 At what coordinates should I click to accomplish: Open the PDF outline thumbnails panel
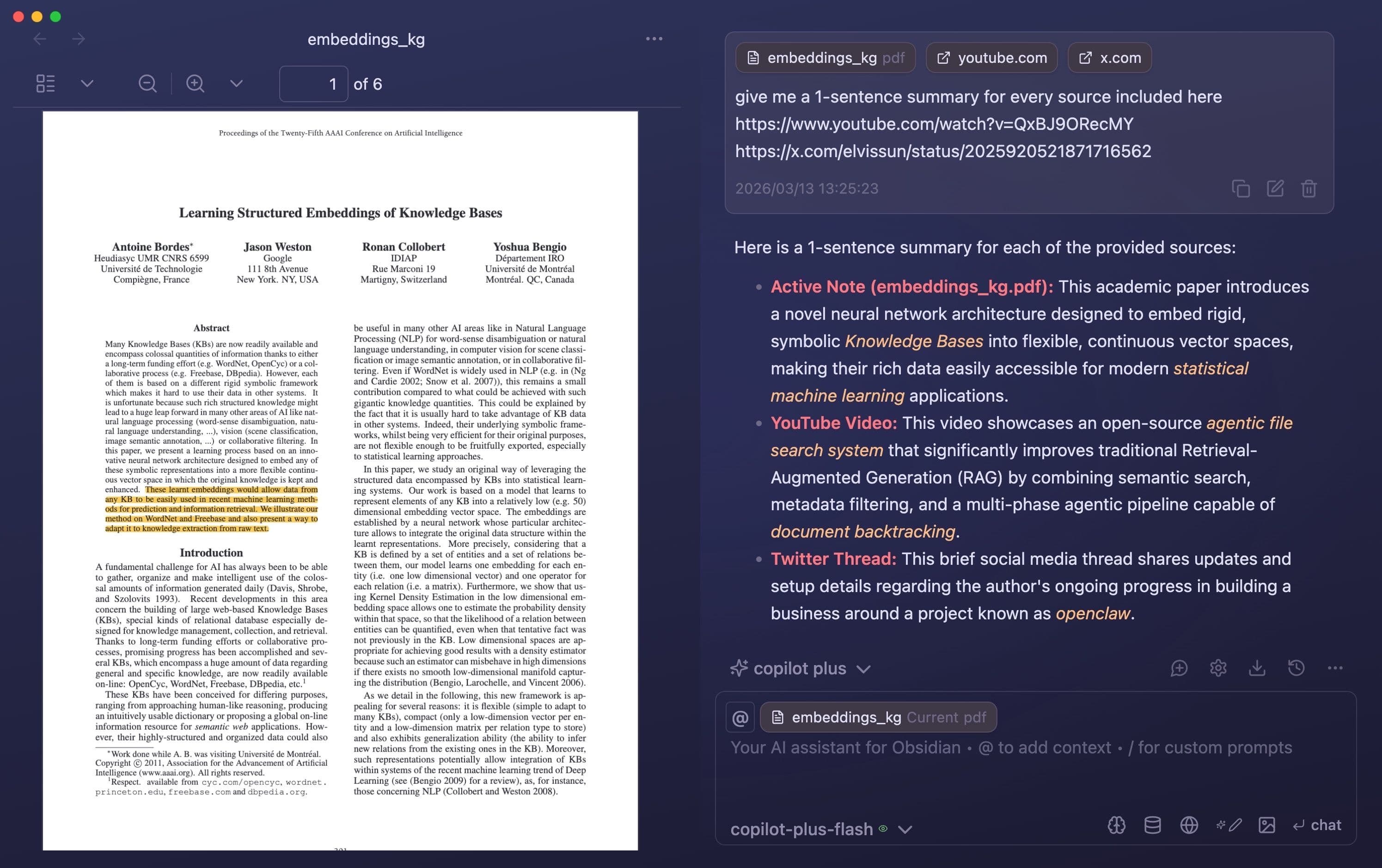45,83
